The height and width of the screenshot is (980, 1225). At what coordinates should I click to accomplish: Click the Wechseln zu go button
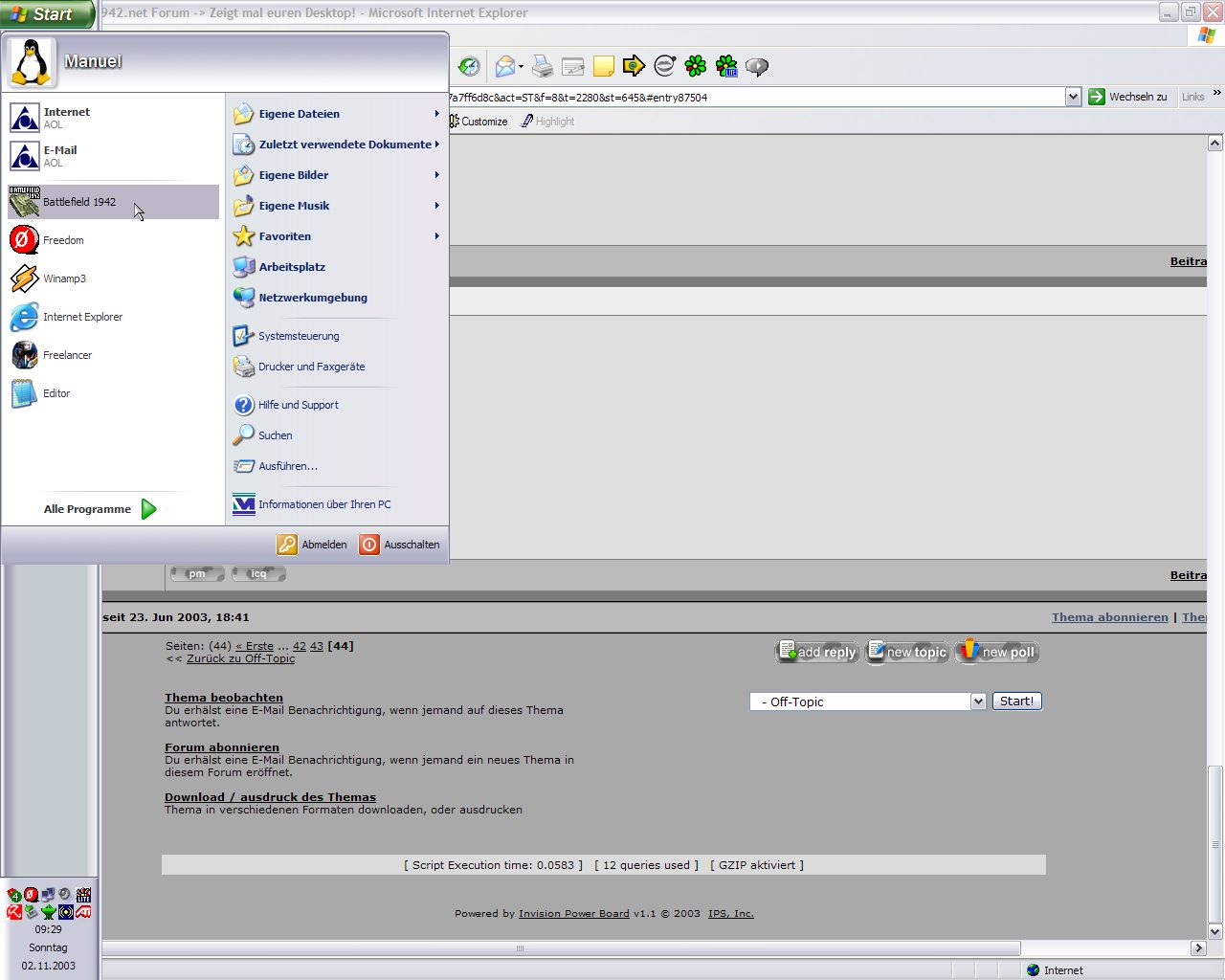point(1128,97)
